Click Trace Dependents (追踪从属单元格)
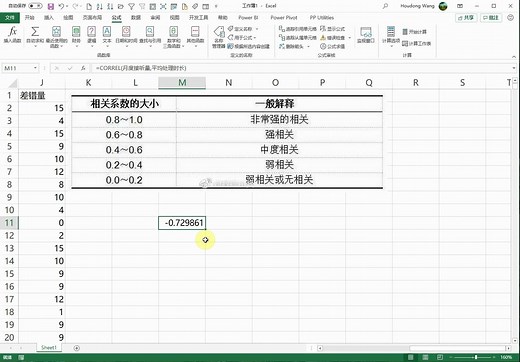The width and height of the screenshot is (520, 362). [297, 38]
